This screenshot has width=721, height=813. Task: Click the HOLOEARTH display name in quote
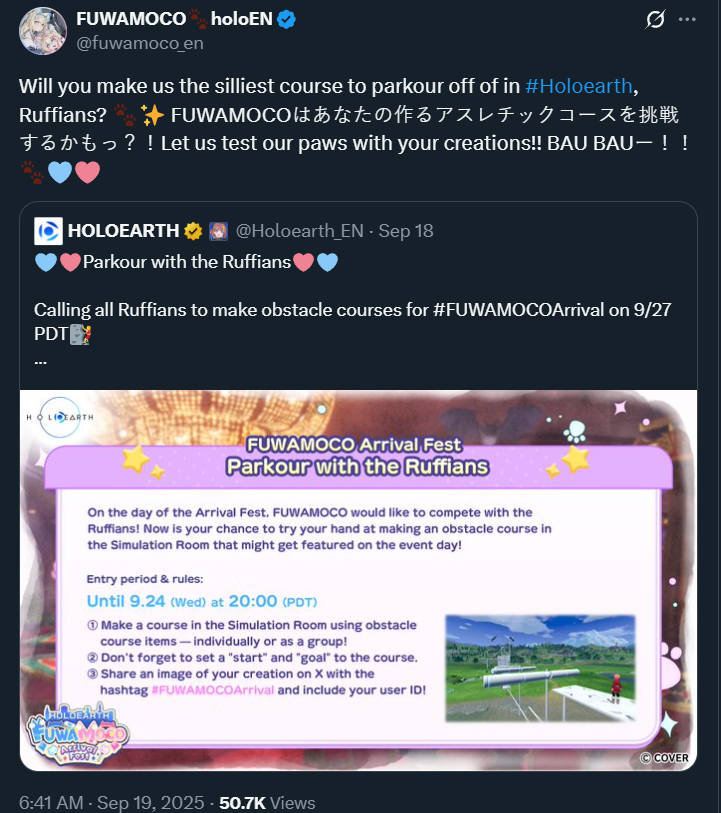[x=123, y=231]
